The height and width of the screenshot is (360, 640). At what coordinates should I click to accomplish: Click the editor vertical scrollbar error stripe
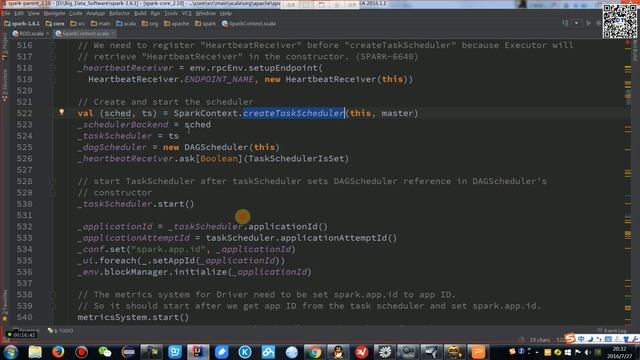pyautogui.click(x=628, y=182)
